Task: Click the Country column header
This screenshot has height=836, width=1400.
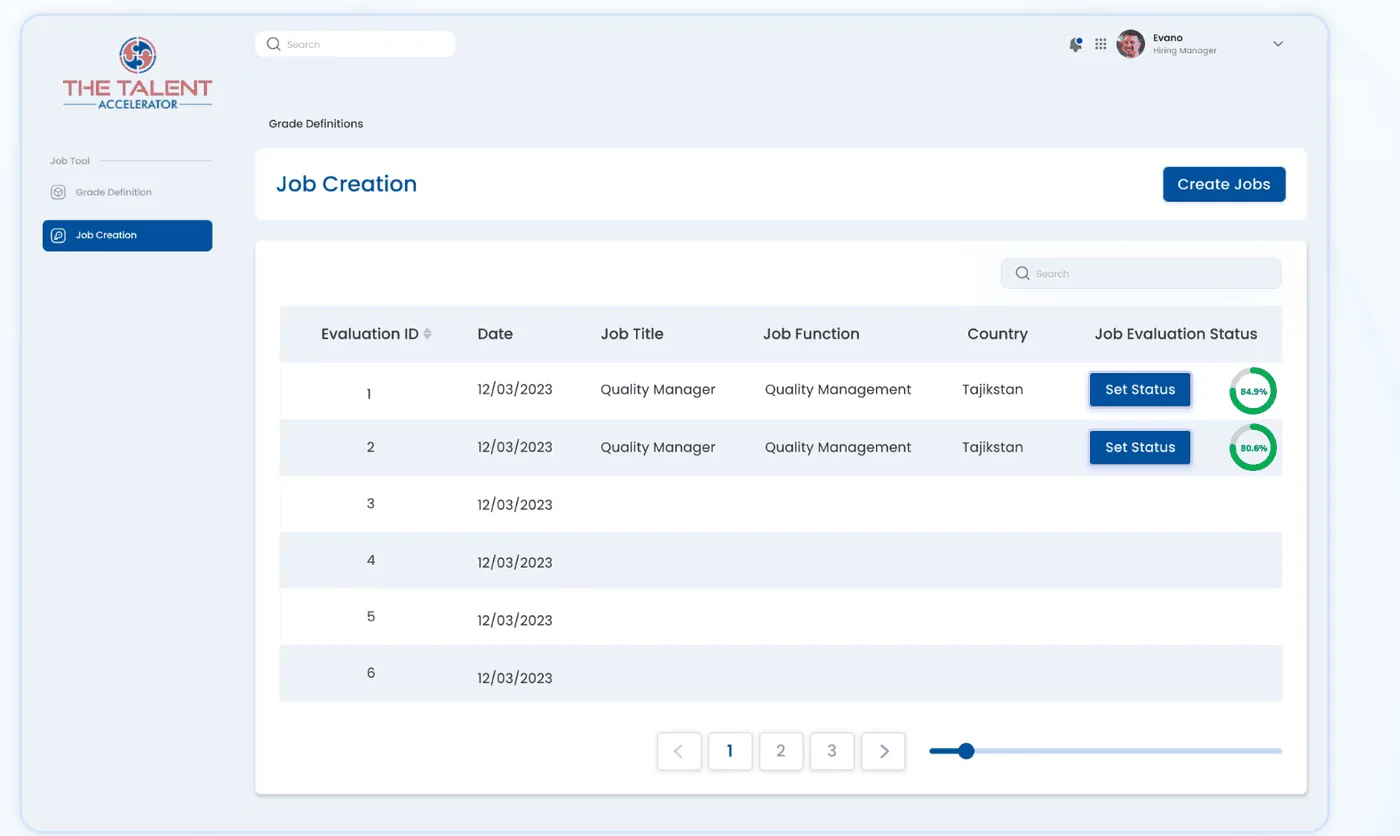Action: [997, 334]
